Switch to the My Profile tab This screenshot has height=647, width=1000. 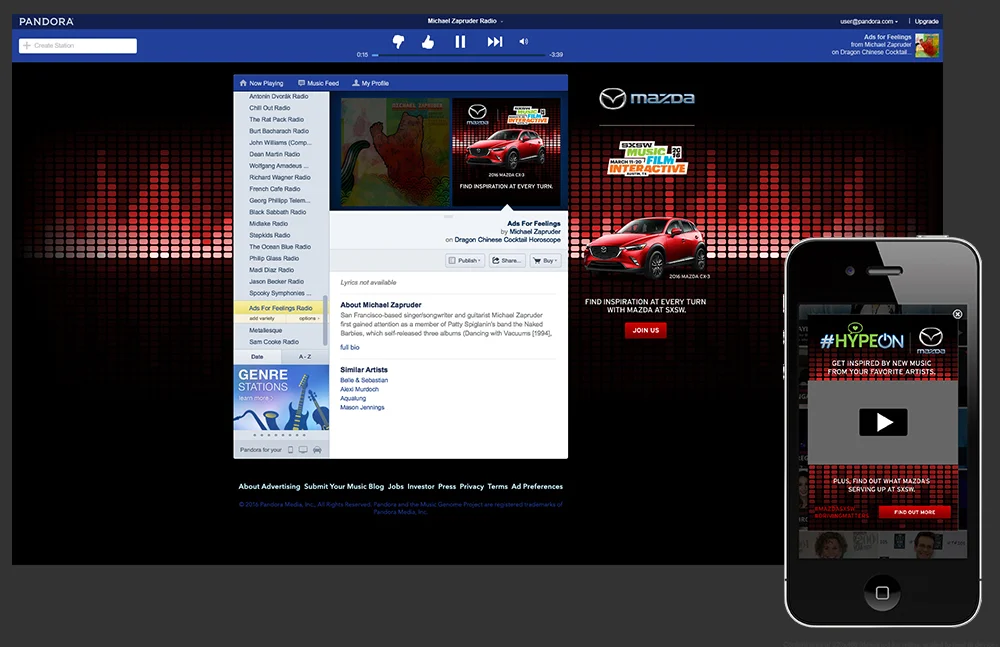[371, 83]
